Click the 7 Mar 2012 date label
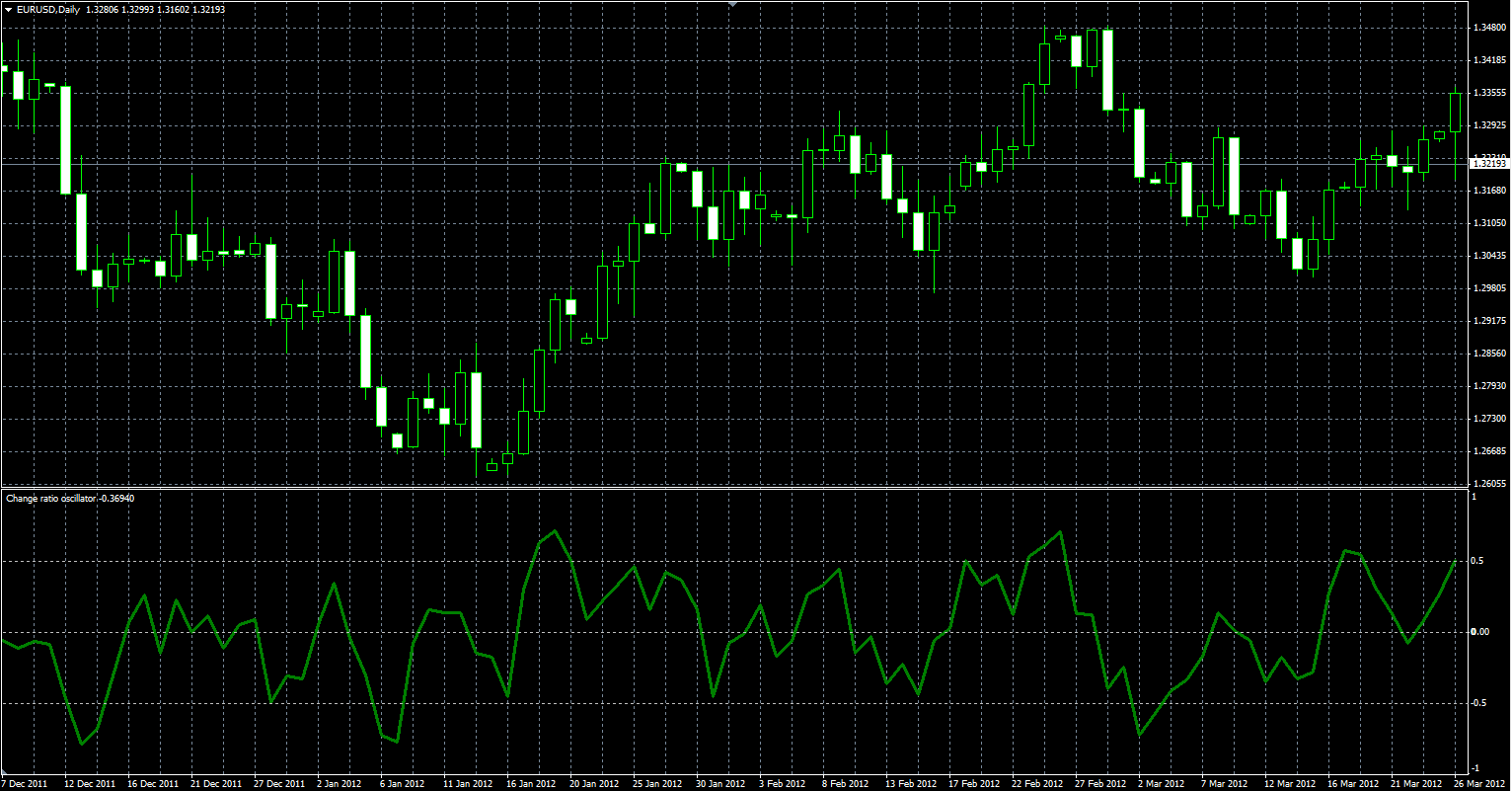Viewport: 1512px width, 791px height. (x=1225, y=783)
